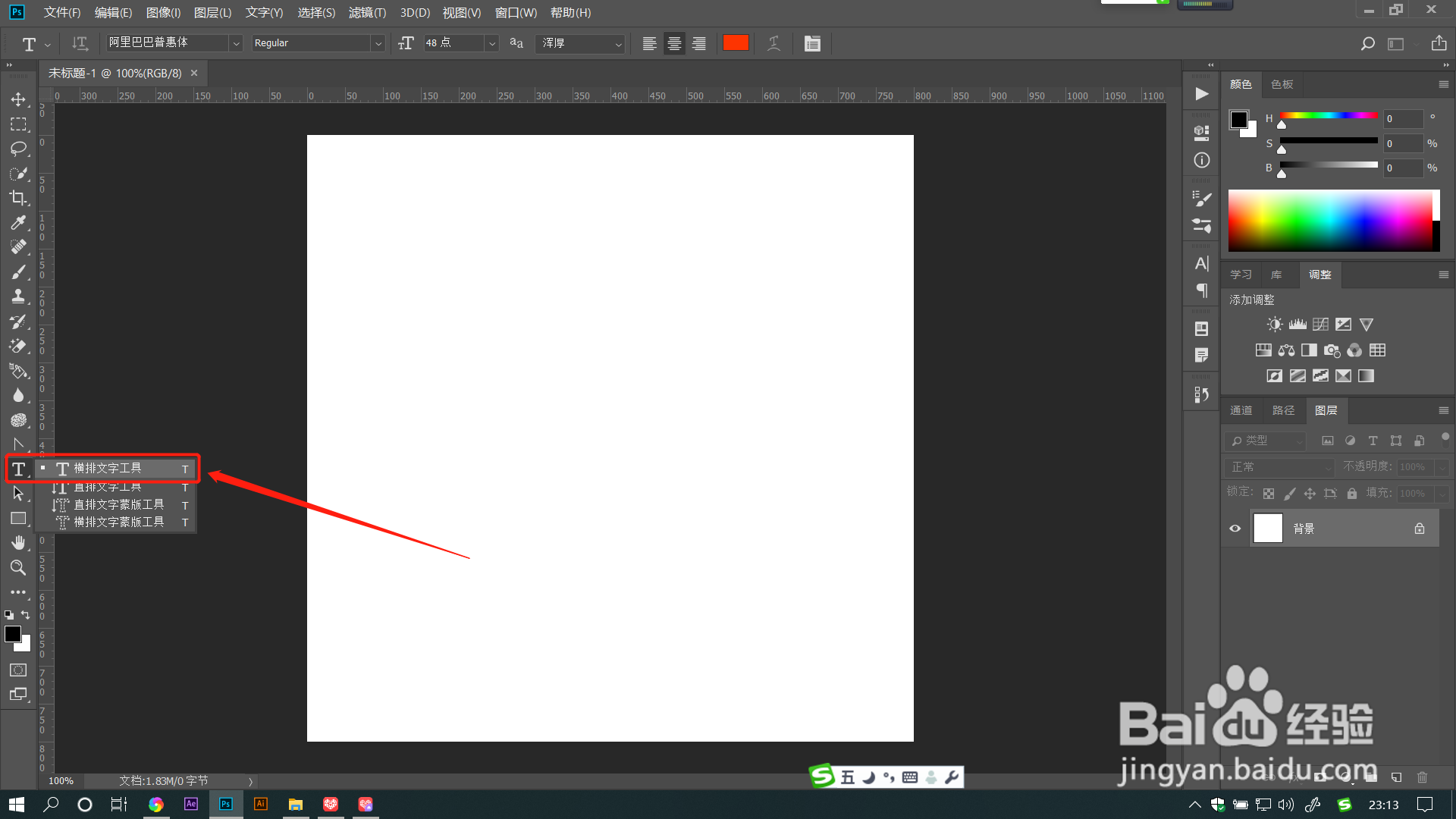Select the Hand tool

click(18, 543)
